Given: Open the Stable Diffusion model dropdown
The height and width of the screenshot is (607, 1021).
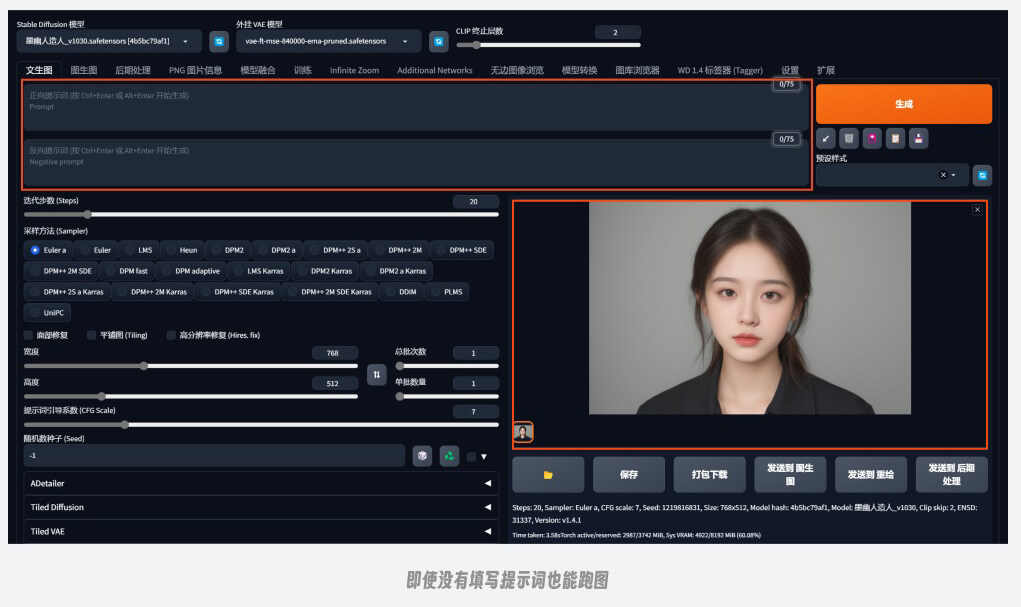Looking at the screenshot, I should coord(108,41).
